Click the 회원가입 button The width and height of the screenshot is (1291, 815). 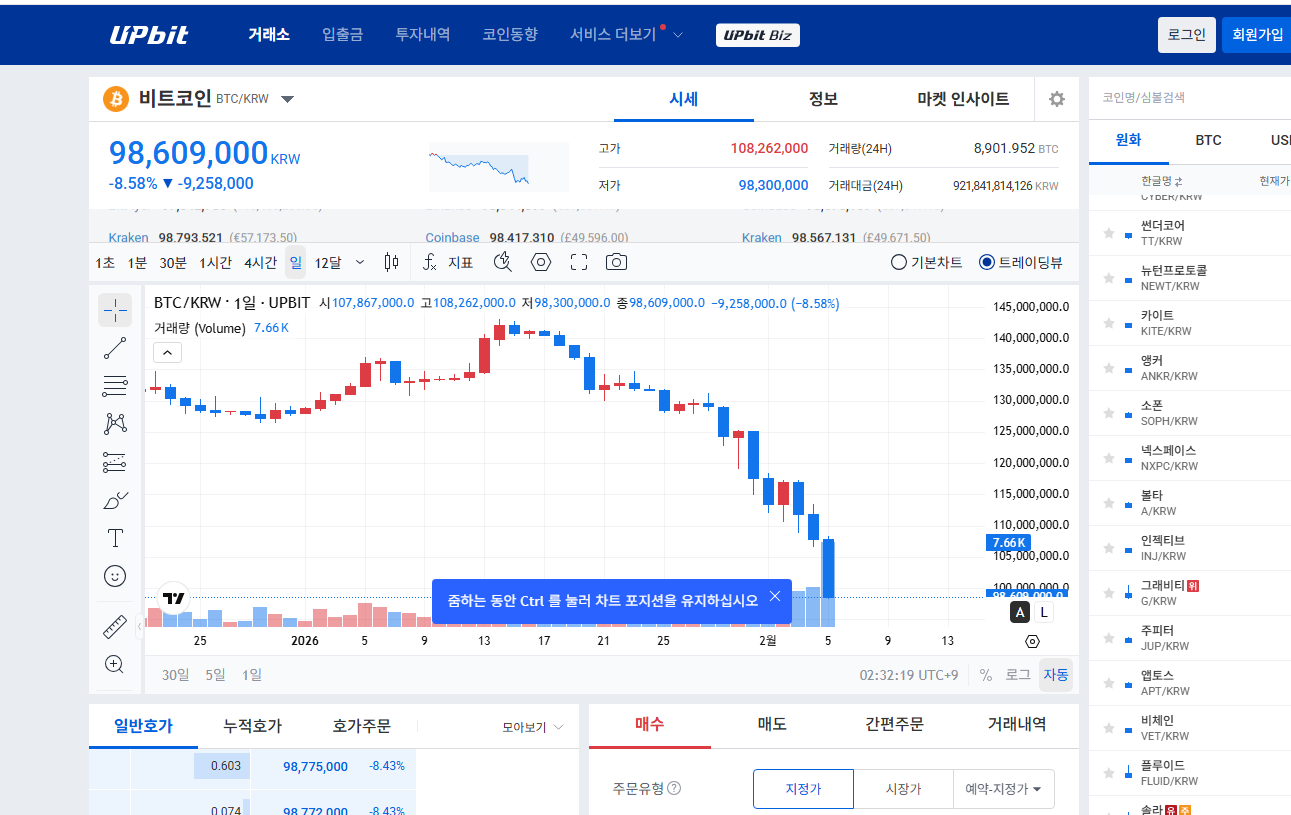point(1257,35)
